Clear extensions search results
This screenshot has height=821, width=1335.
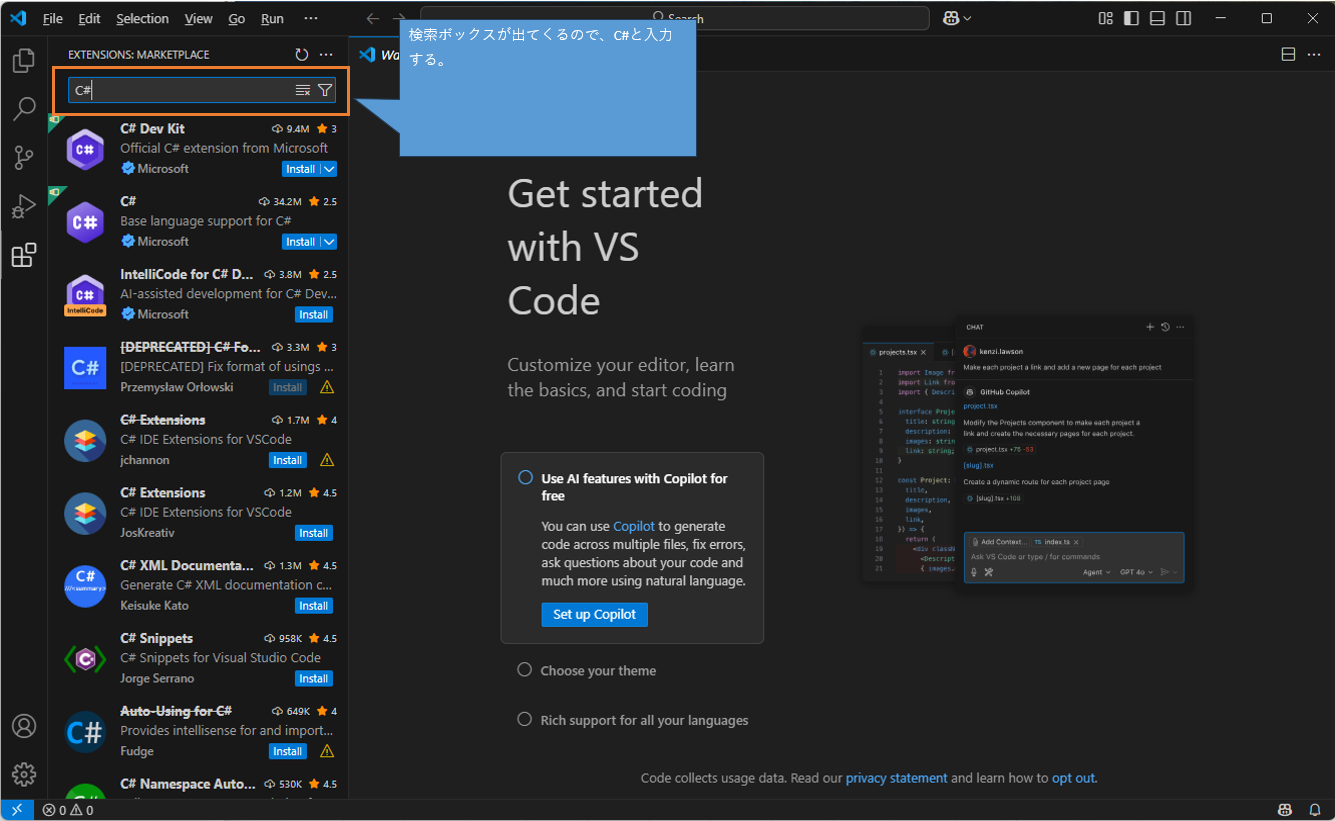click(303, 91)
